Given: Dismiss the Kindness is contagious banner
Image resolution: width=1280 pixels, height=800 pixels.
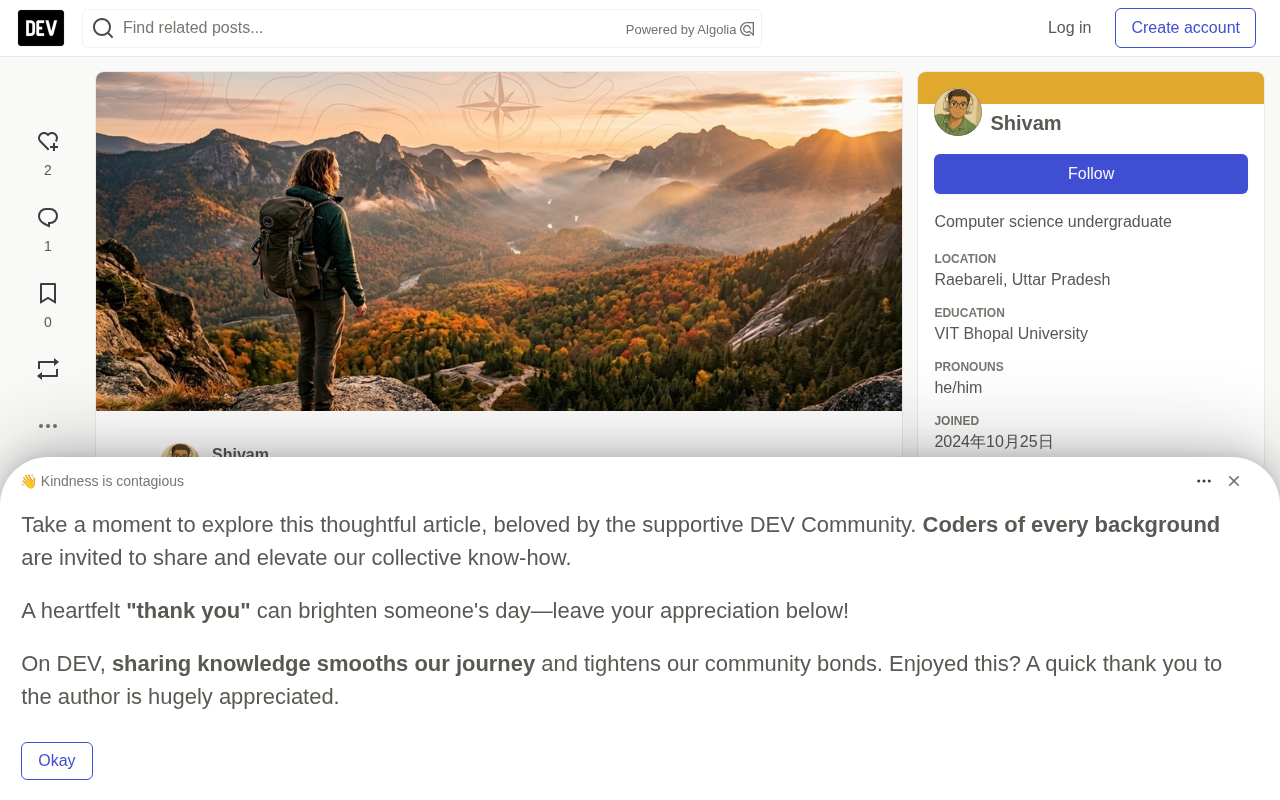Looking at the screenshot, I should point(1234,481).
